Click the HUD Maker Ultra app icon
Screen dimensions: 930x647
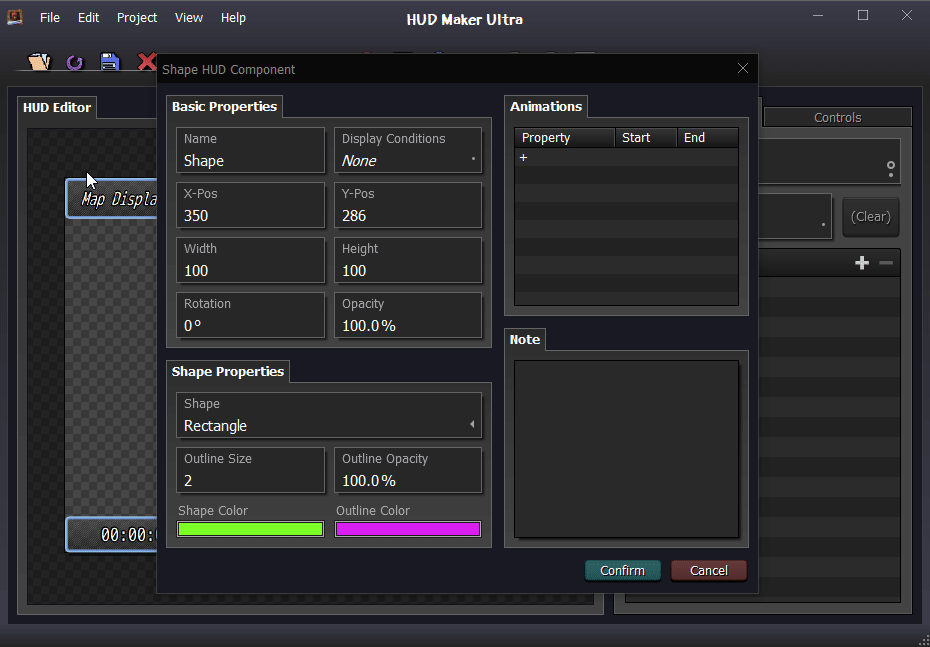[14, 17]
